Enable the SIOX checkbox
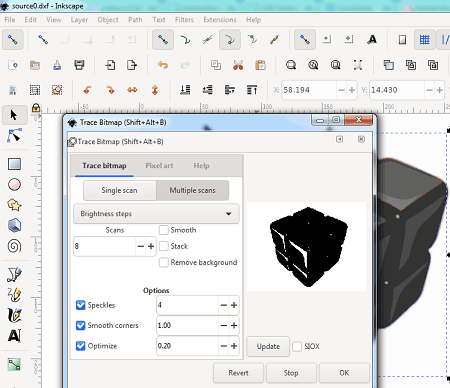The image size is (450, 388). point(297,346)
